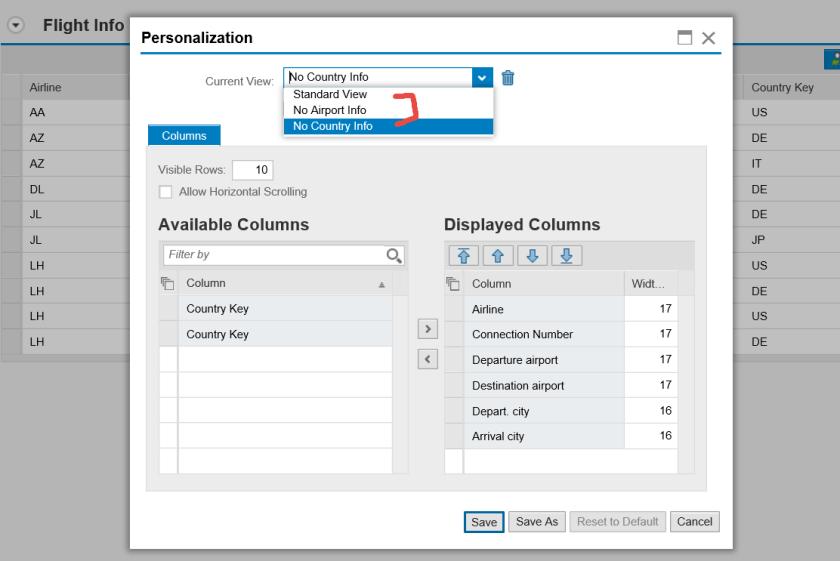Image resolution: width=840 pixels, height=561 pixels.
Task: Select No Airport Info view option
Action: pos(330,110)
